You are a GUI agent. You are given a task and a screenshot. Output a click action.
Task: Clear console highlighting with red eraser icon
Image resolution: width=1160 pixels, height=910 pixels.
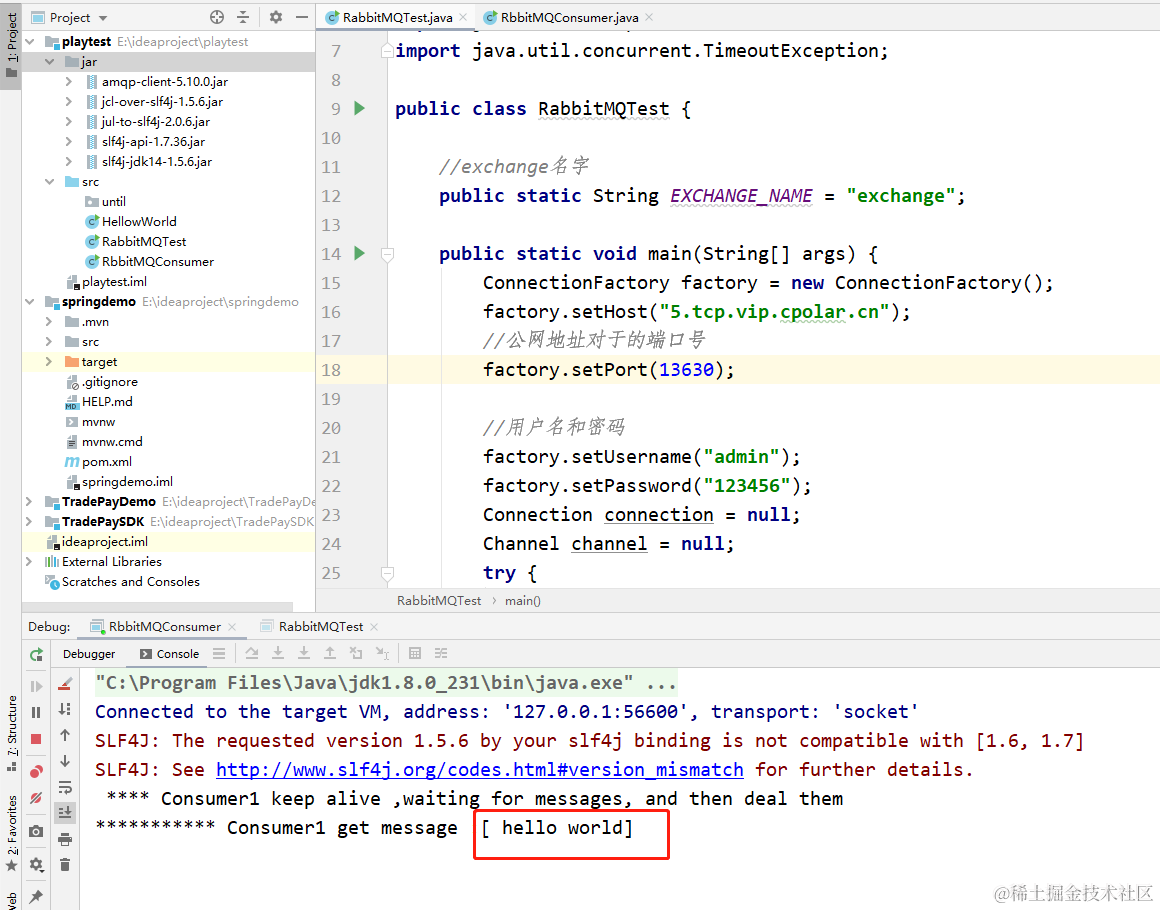point(65,683)
